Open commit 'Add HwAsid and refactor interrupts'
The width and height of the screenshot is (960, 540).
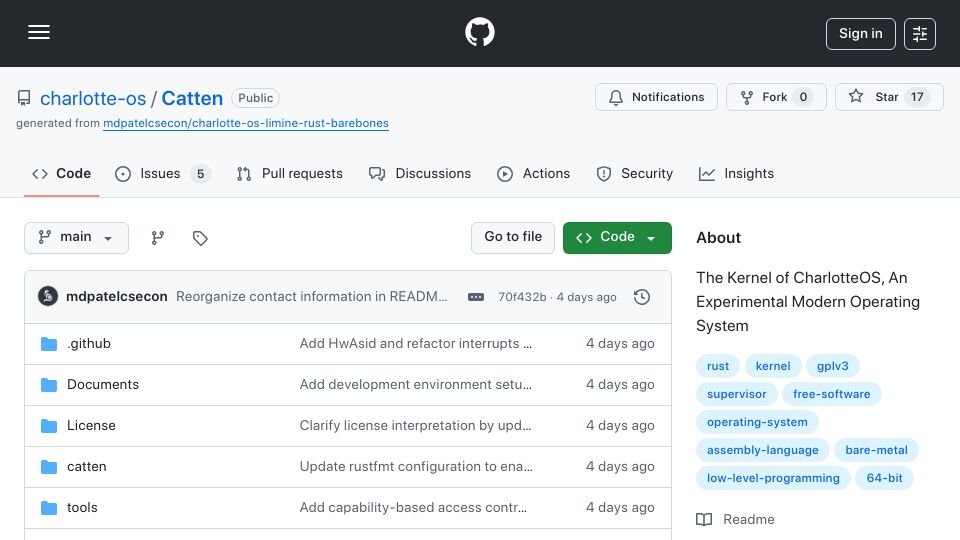click(x=416, y=343)
